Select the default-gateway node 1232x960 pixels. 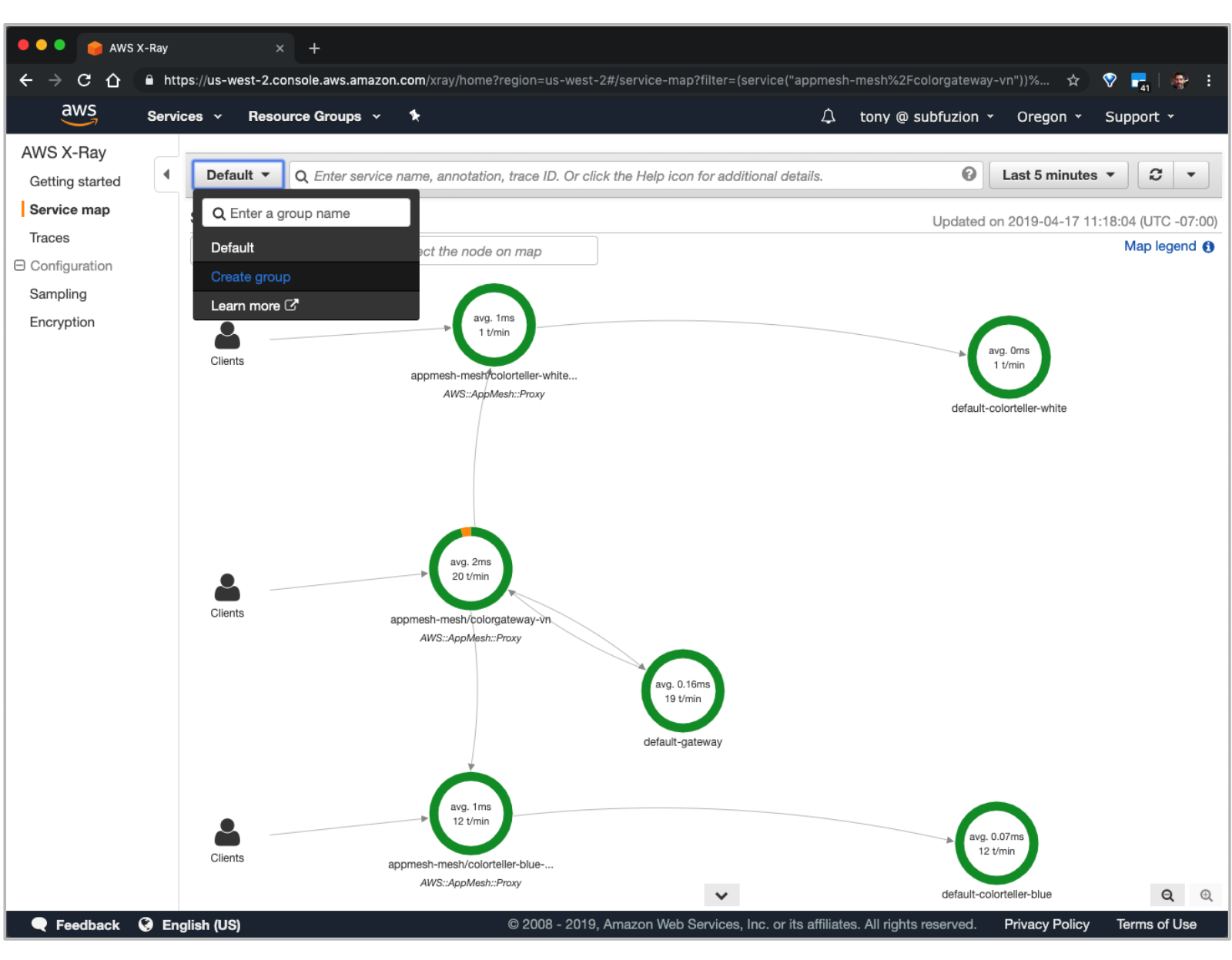pos(682,691)
